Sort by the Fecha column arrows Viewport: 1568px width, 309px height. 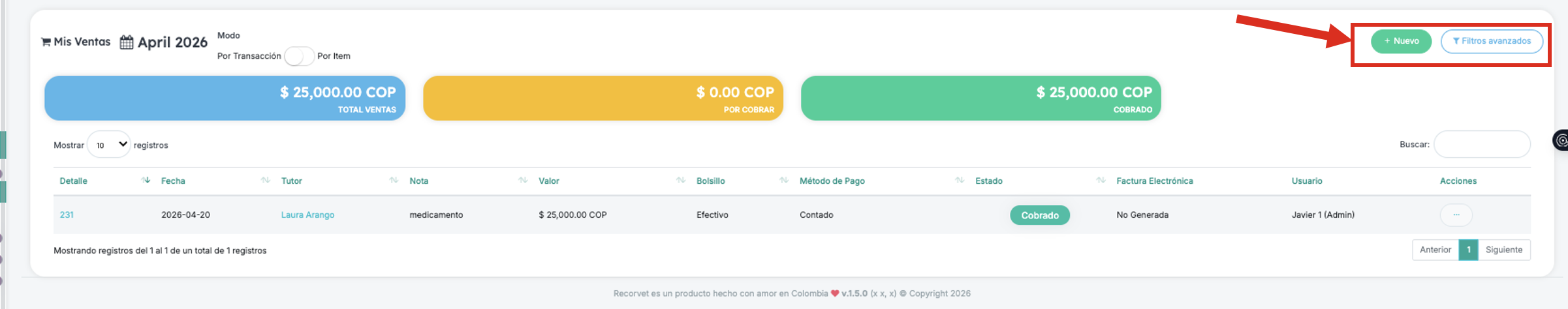click(x=265, y=180)
